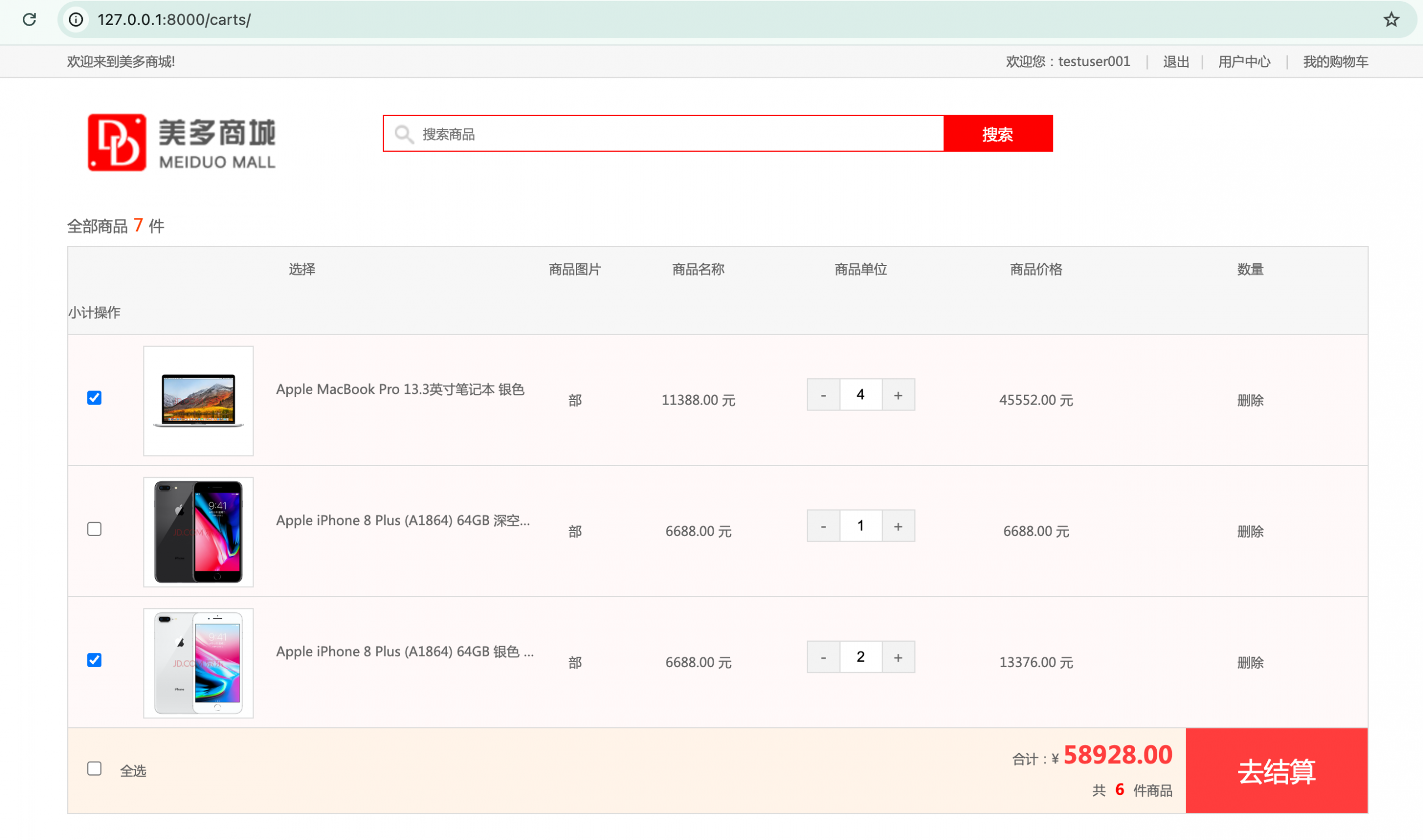
Task: Click the 全选 label text
Action: pyautogui.click(x=133, y=771)
